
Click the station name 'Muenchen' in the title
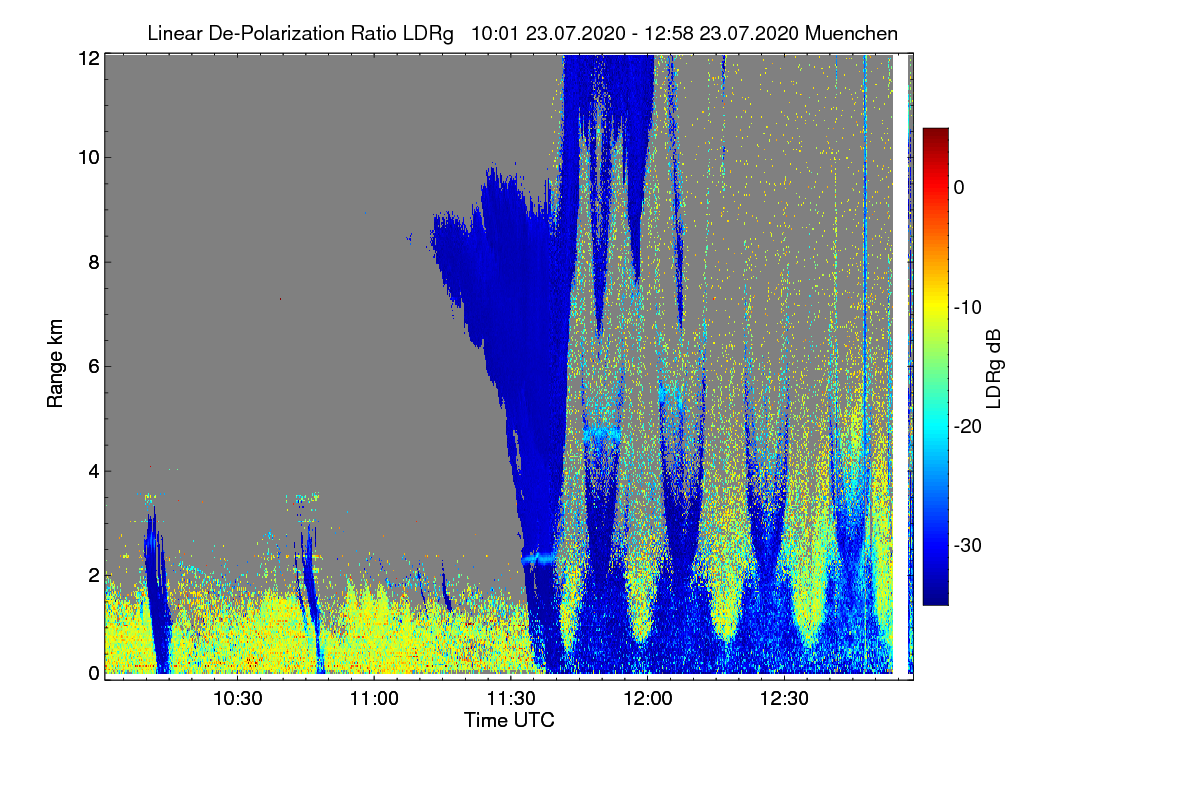point(853,33)
